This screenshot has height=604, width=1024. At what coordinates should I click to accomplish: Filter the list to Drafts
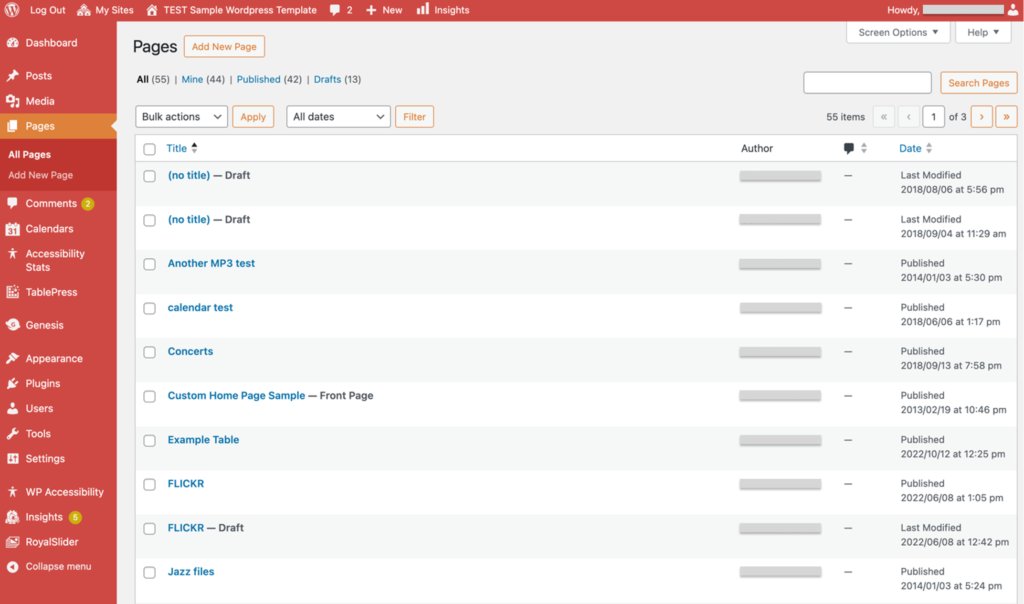pyautogui.click(x=327, y=79)
